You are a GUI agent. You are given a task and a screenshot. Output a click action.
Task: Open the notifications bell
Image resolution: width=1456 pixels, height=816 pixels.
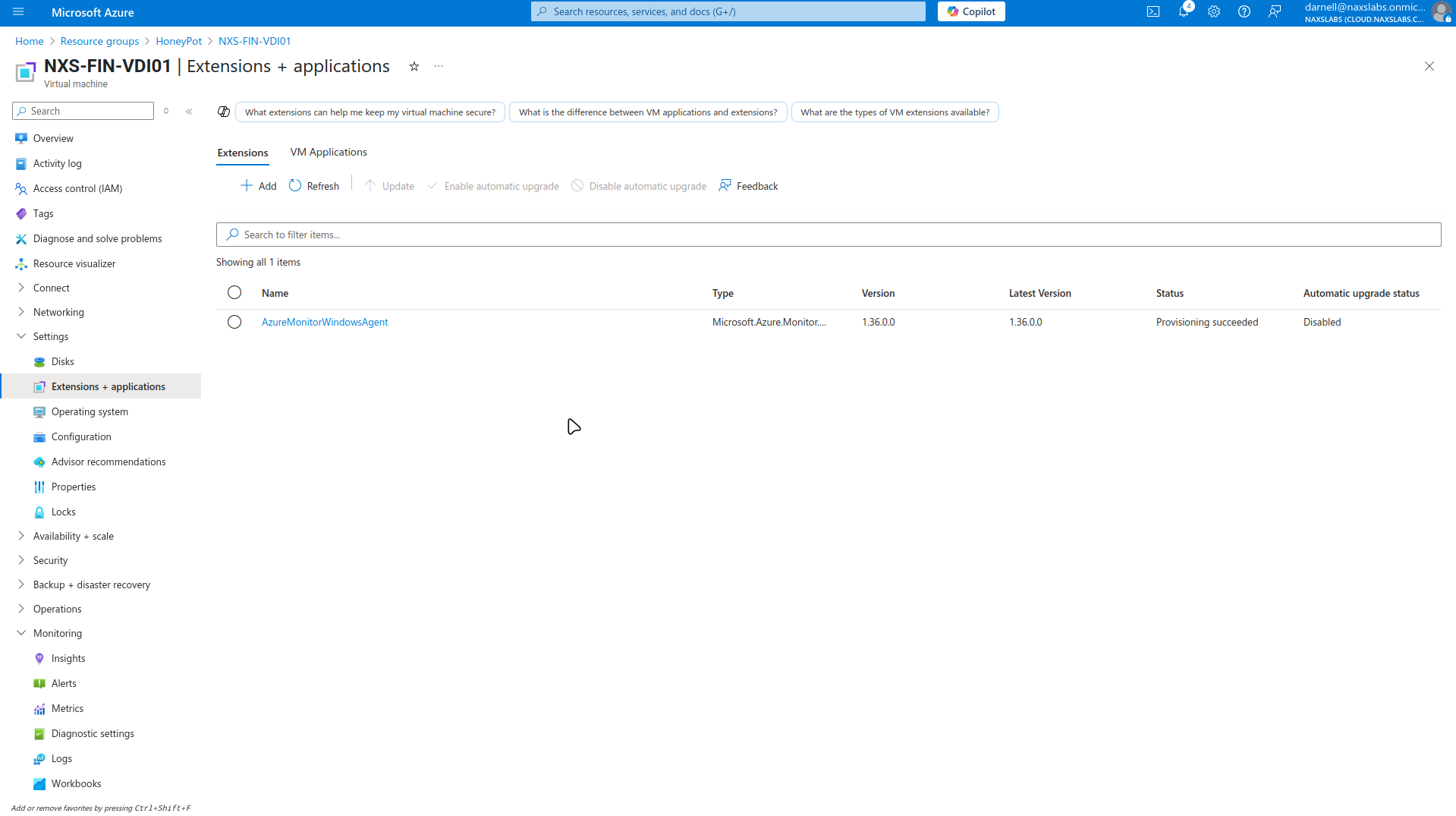[1184, 12]
